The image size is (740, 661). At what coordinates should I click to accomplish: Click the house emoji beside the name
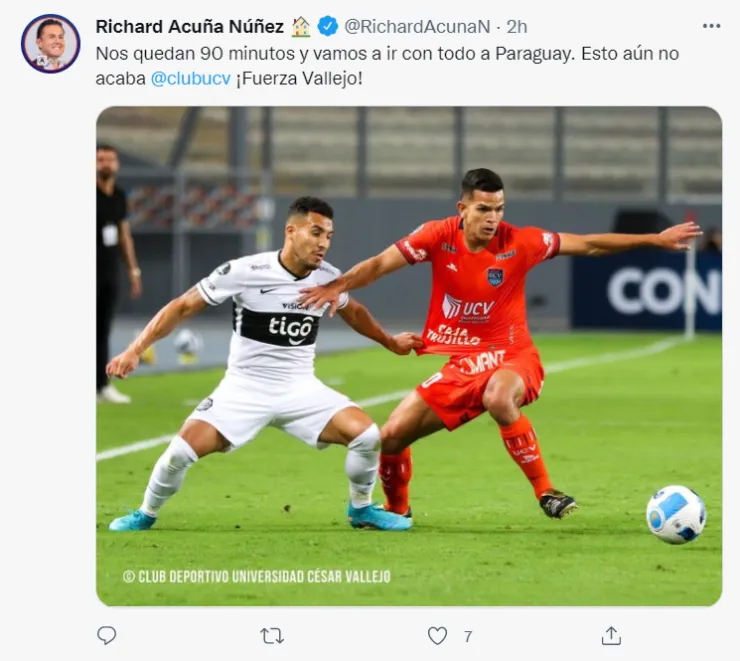pos(301,26)
